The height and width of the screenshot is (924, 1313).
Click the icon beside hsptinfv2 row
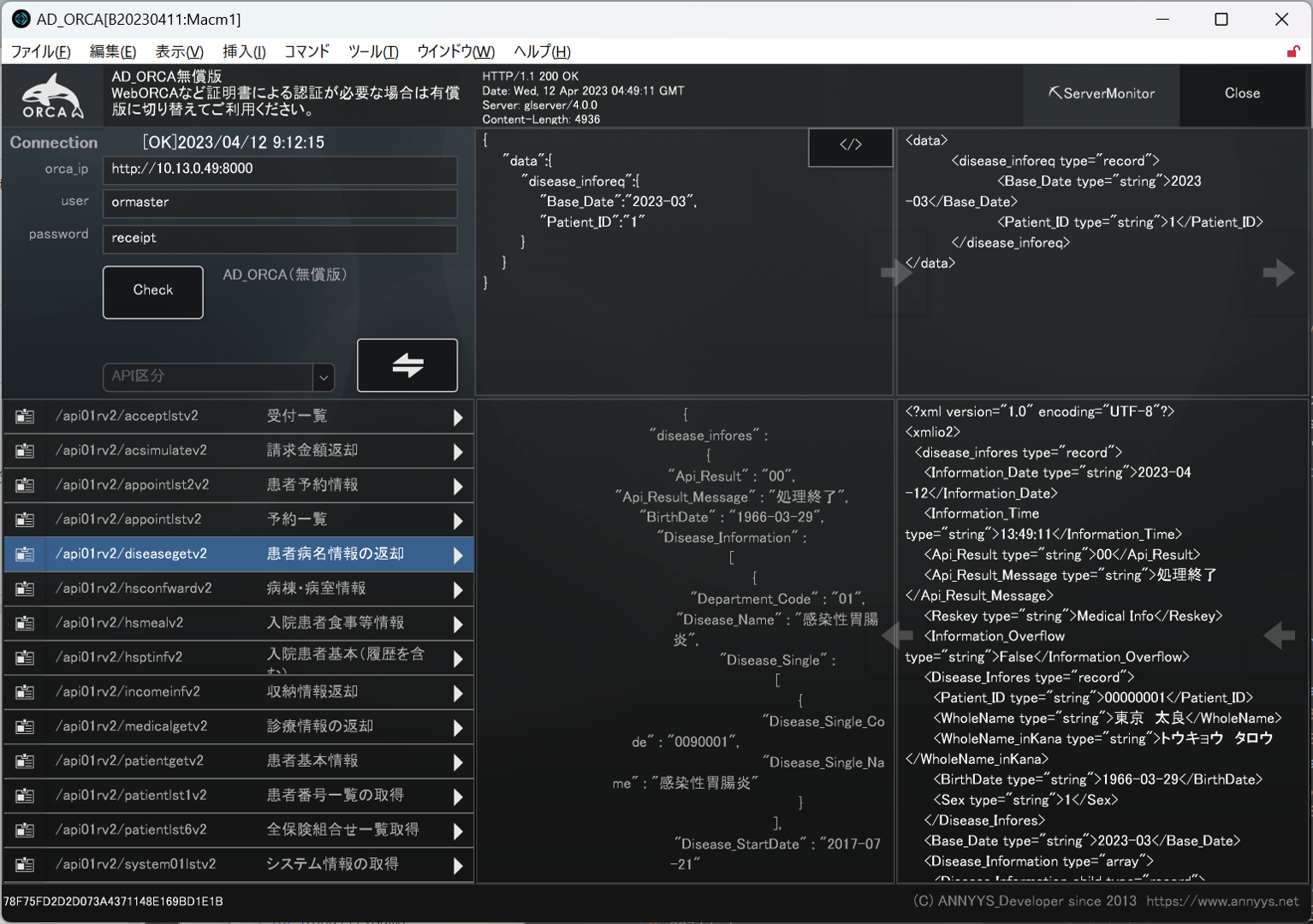25,658
